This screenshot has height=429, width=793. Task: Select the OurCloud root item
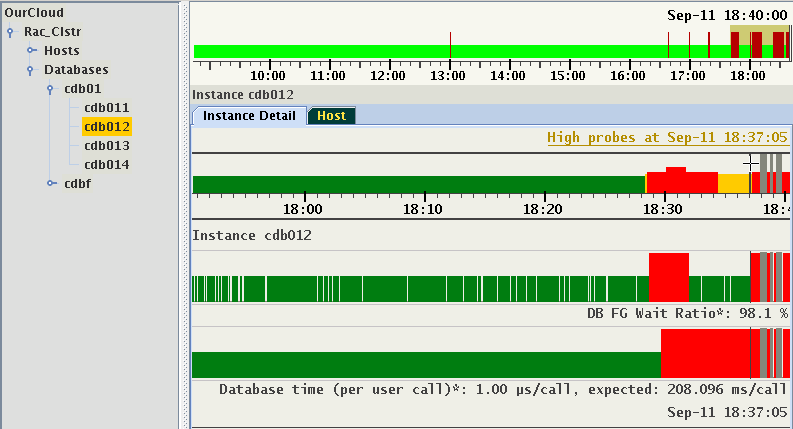(34, 13)
